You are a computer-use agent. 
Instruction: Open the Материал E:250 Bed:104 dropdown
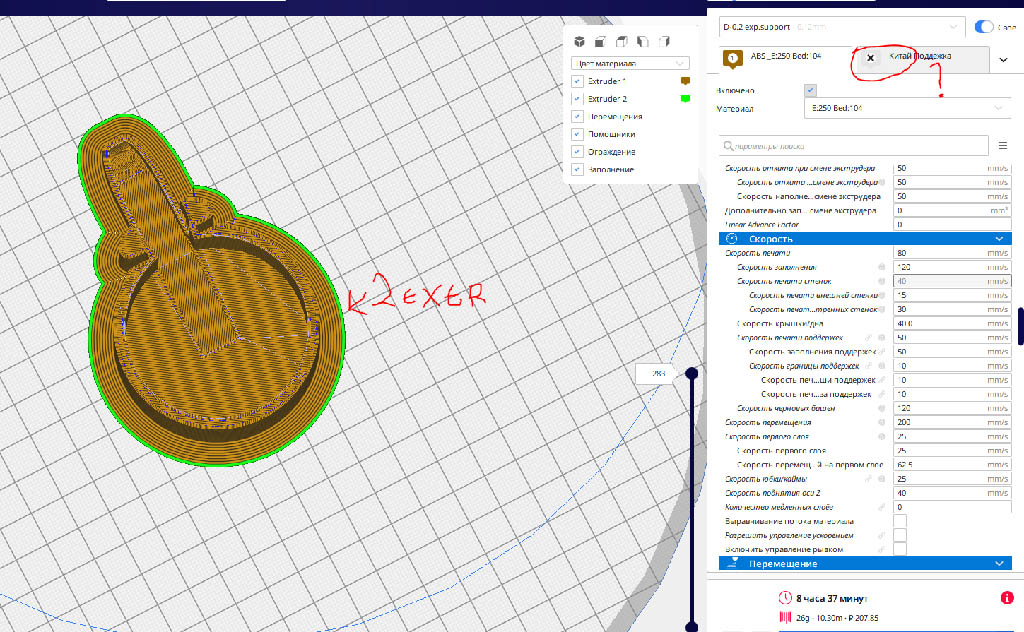coord(907,108)
